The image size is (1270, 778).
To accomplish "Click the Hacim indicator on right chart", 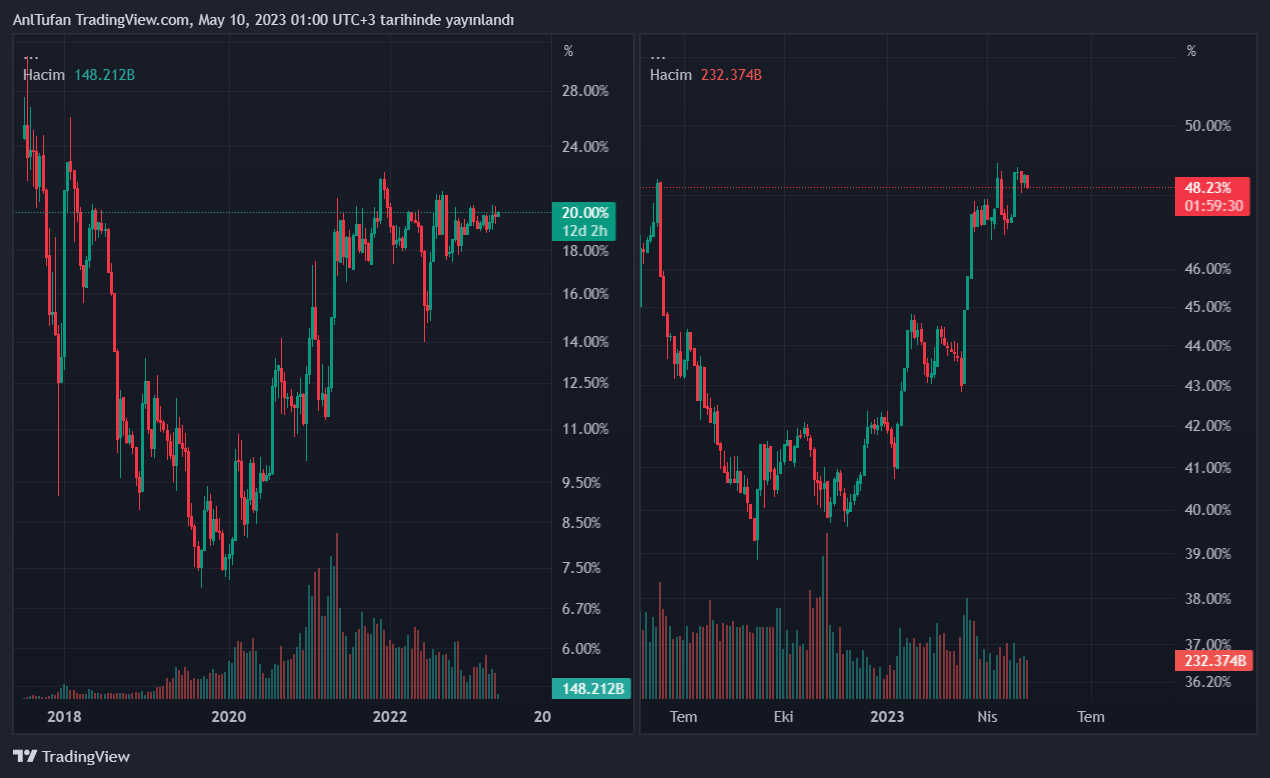I will pos(670,75).
